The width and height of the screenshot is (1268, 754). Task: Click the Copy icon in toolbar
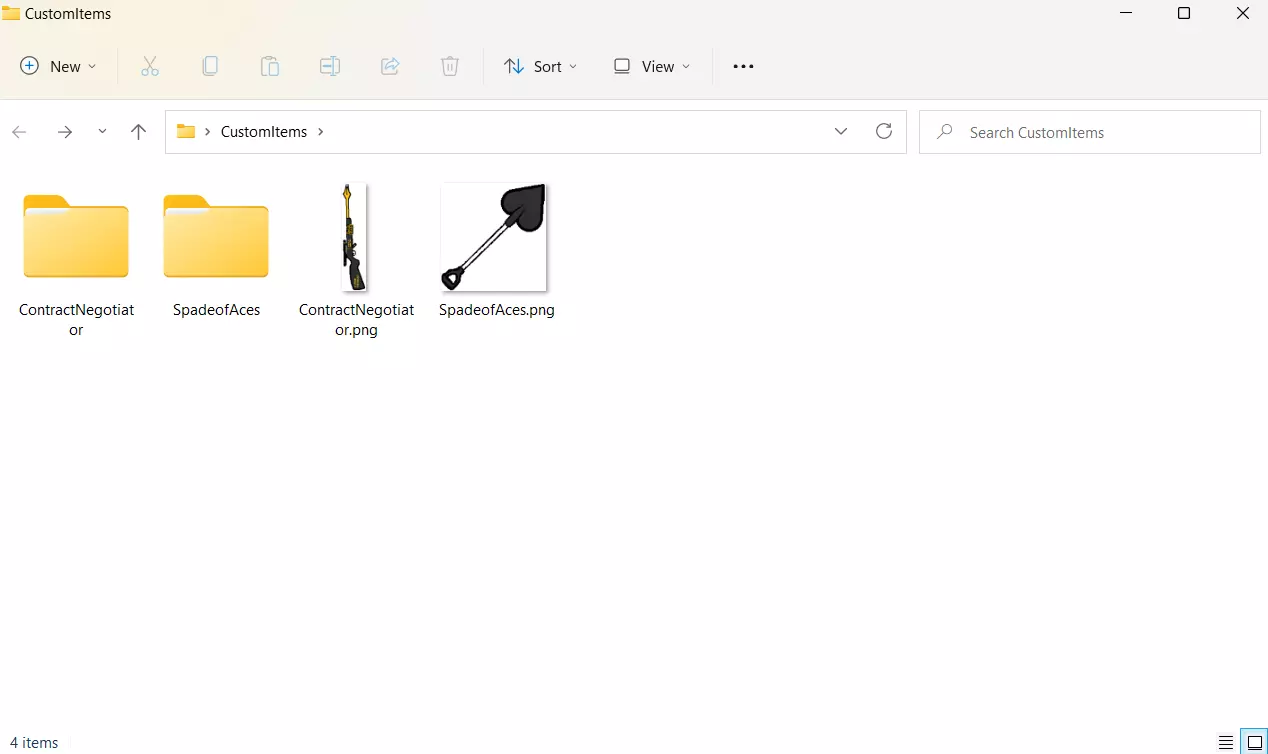[210, 66]
